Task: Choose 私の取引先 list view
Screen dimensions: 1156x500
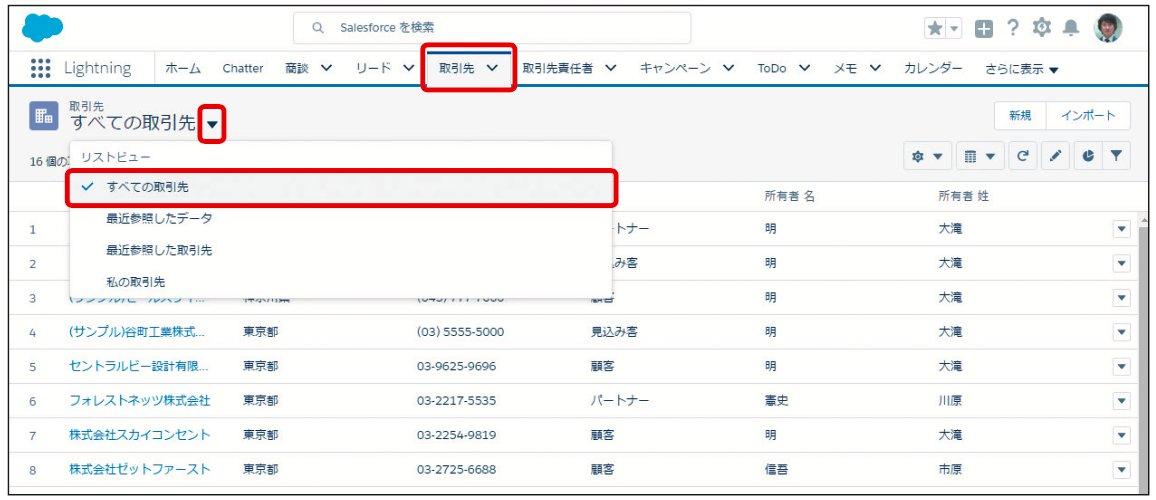Action: 341,282
